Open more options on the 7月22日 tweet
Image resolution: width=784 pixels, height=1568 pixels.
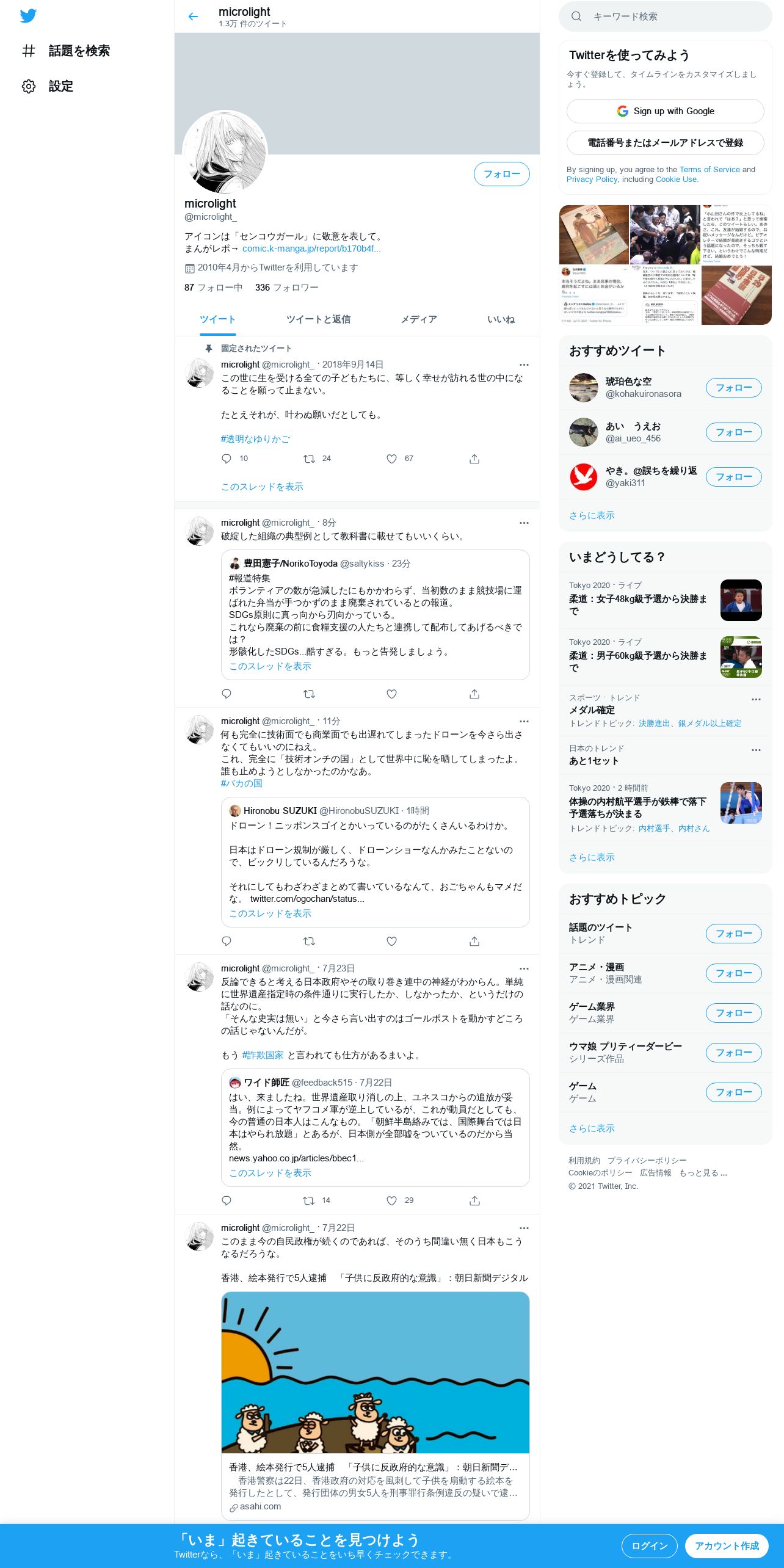point(524,1228)
